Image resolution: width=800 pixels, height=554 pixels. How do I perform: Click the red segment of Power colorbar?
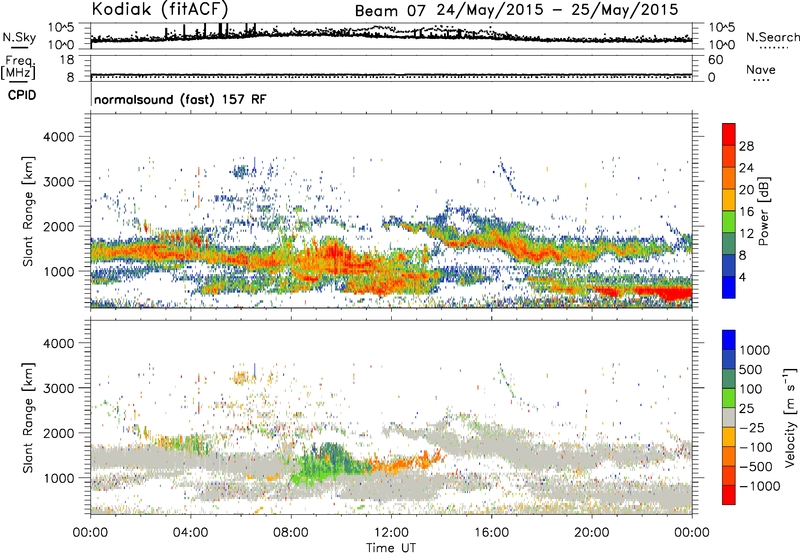[729, 135]
